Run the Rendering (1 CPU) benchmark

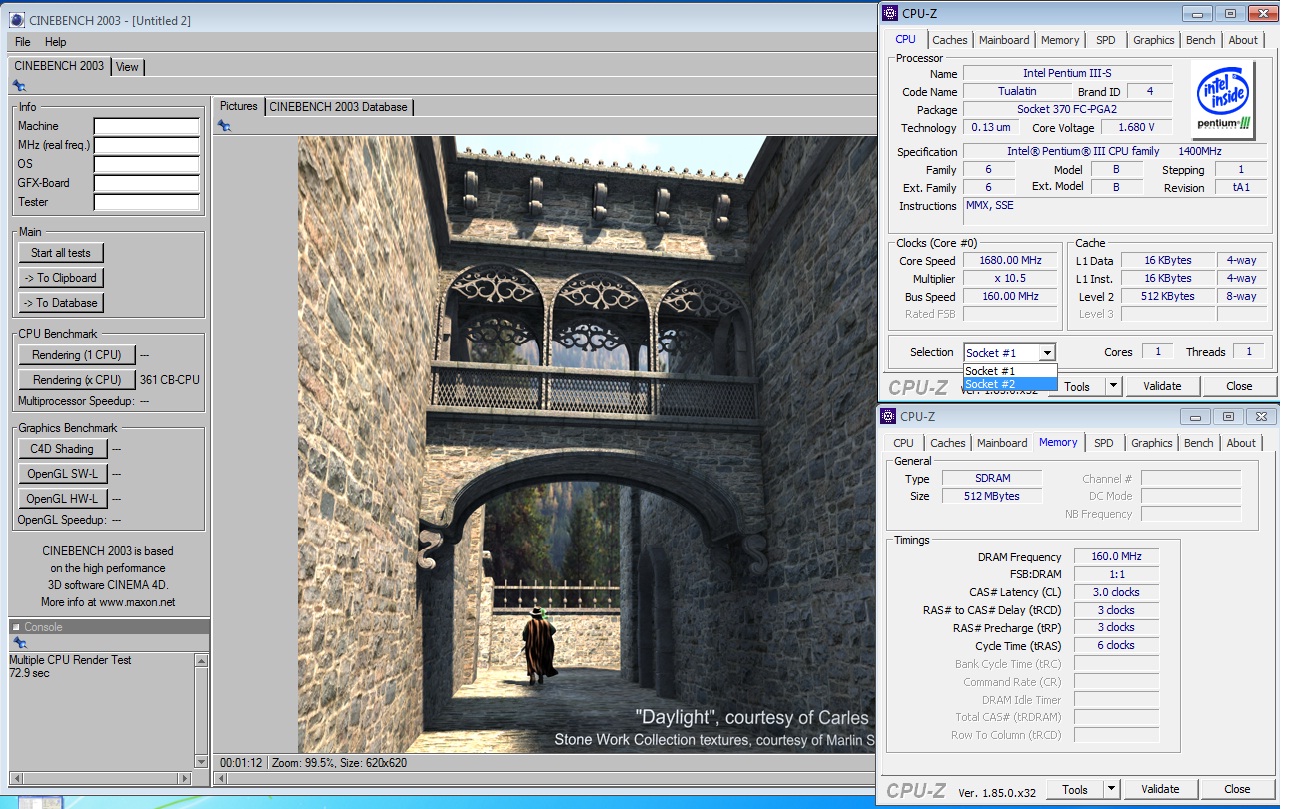77,355
